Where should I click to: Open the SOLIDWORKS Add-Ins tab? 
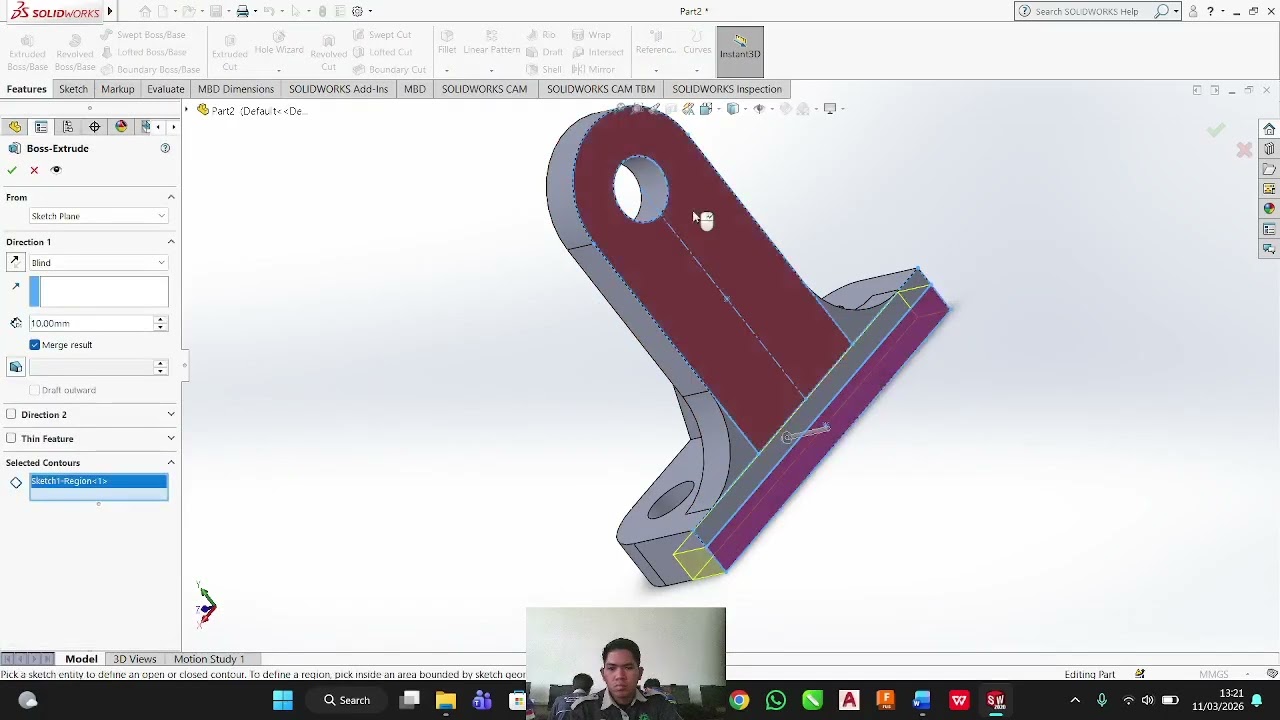point(338,89)
